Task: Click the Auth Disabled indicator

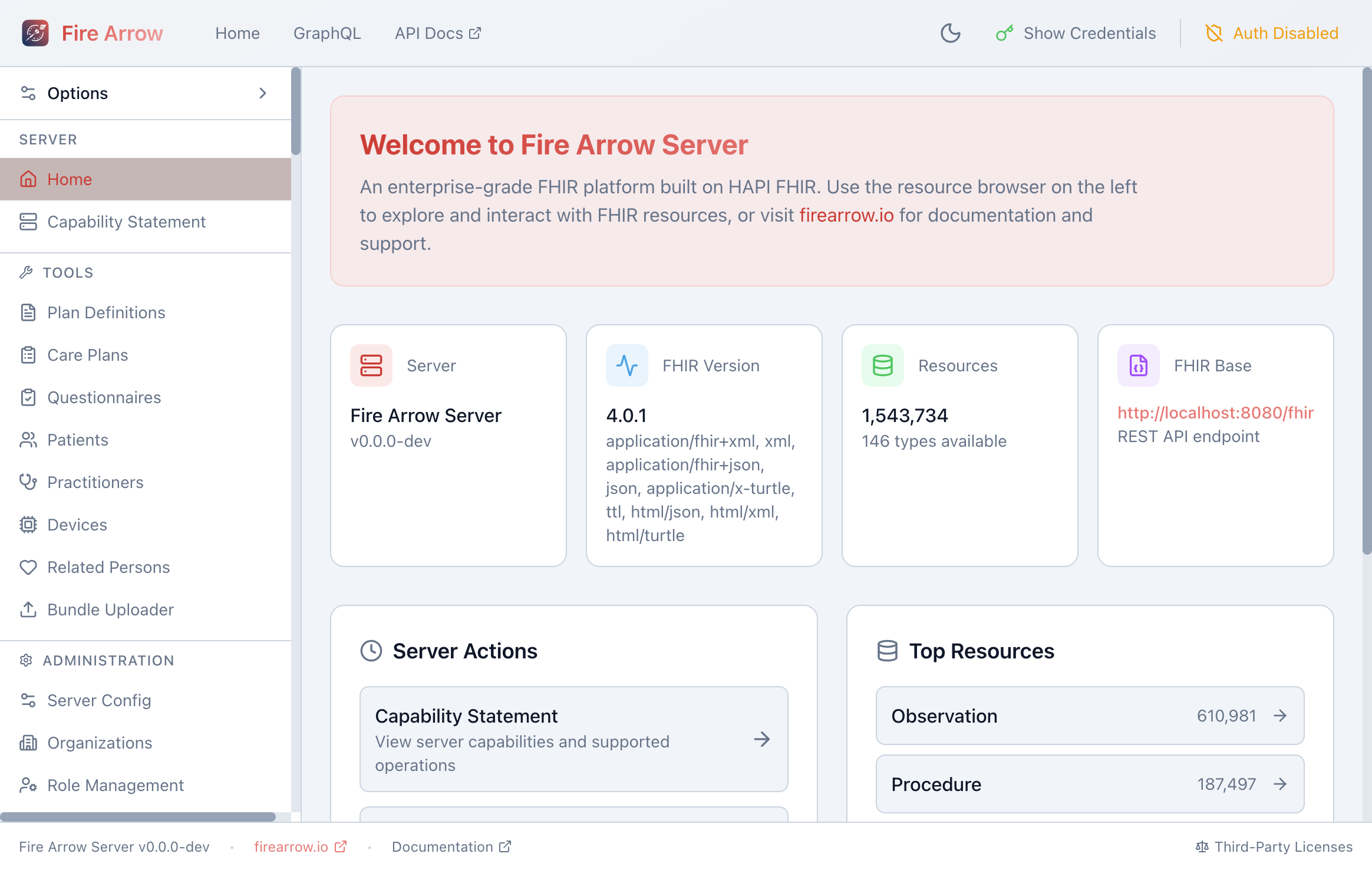Action: point(1271,33)
